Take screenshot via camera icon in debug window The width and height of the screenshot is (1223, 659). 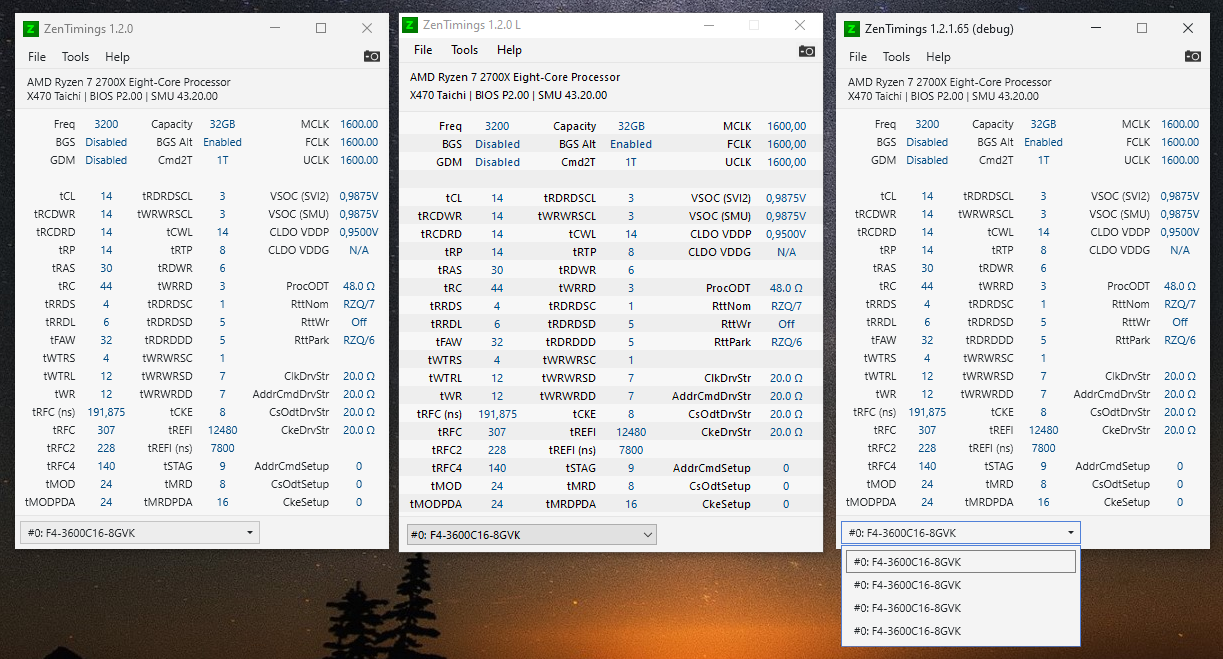coord(1192,57)
